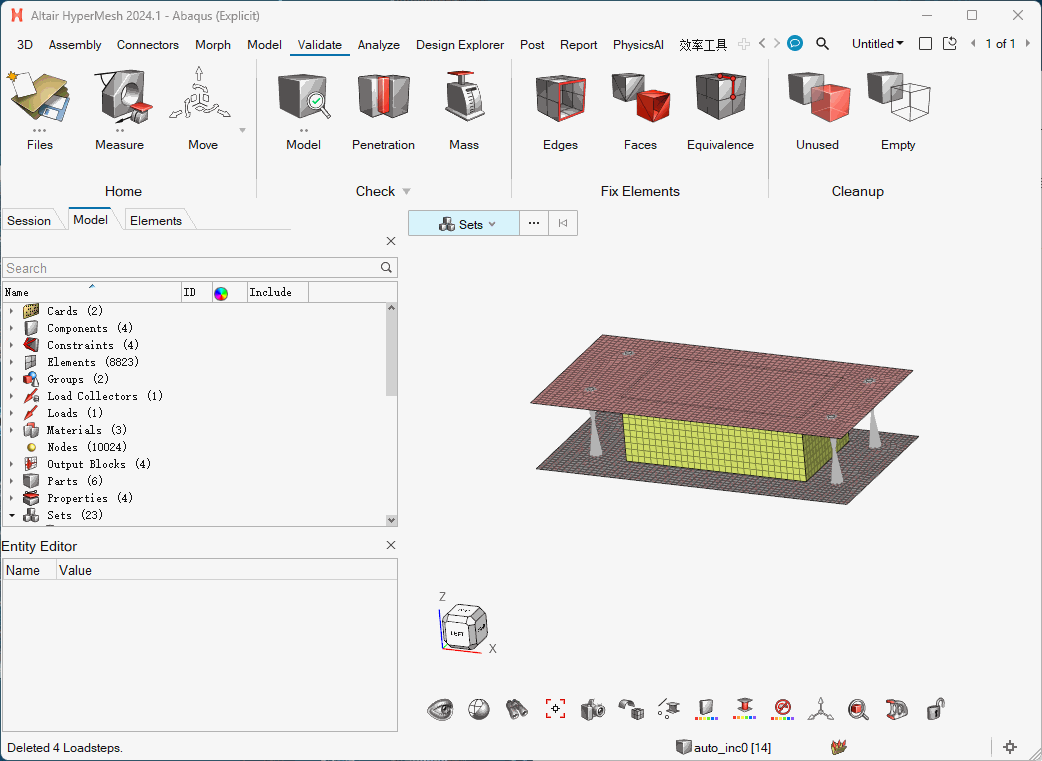Switch to the Analyze ribbon tab
Viewport: 1042px width, 761px height.
(x=379, y=45)
